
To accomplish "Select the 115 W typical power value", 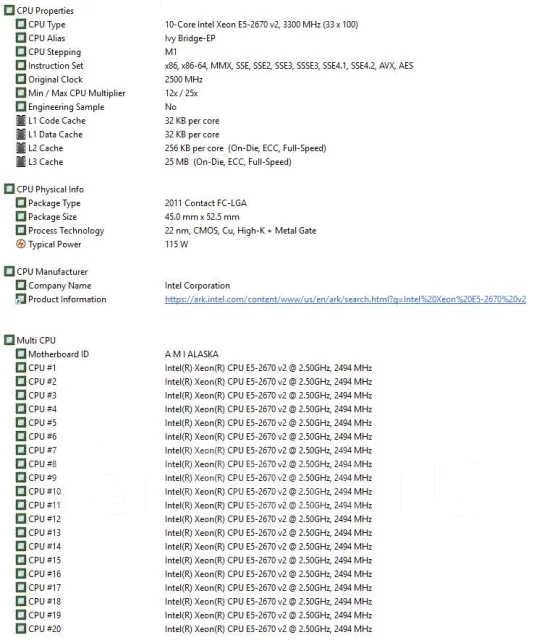I will click(x=176, y=244).
